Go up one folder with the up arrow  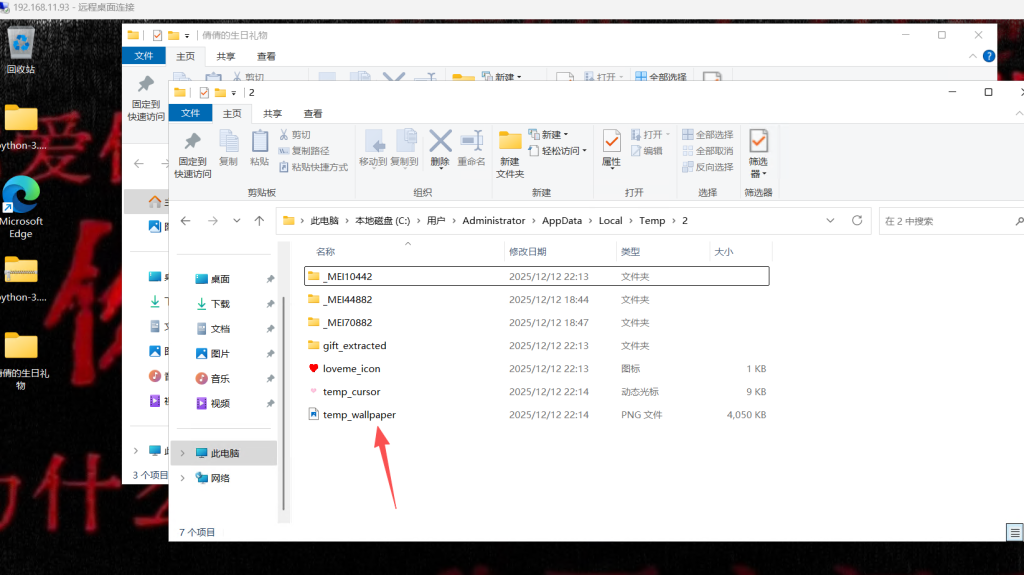(x=260, y=221)
